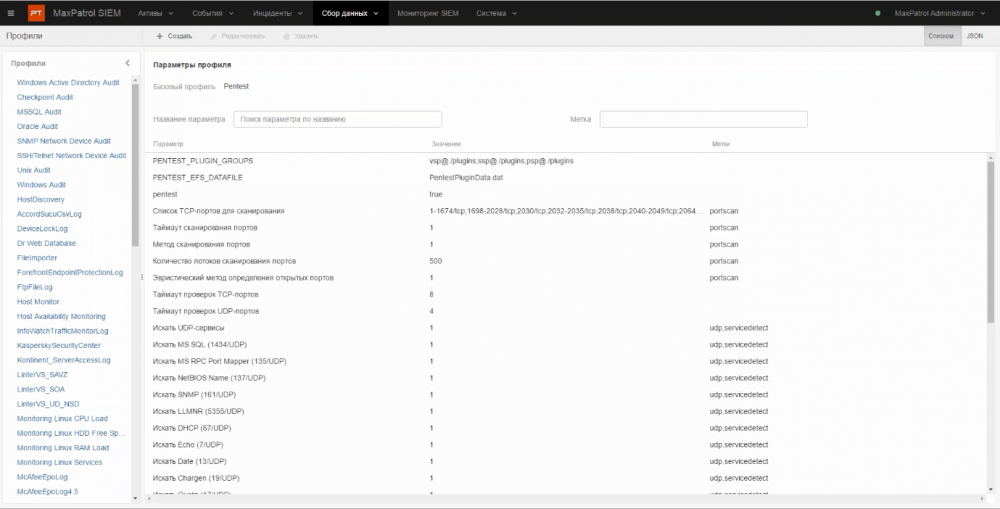Viewport: 1000px width, 509px height.
Task: Click the pencil edit icon in toolbar
Action: pyautogui.click(x=211, y=36)
